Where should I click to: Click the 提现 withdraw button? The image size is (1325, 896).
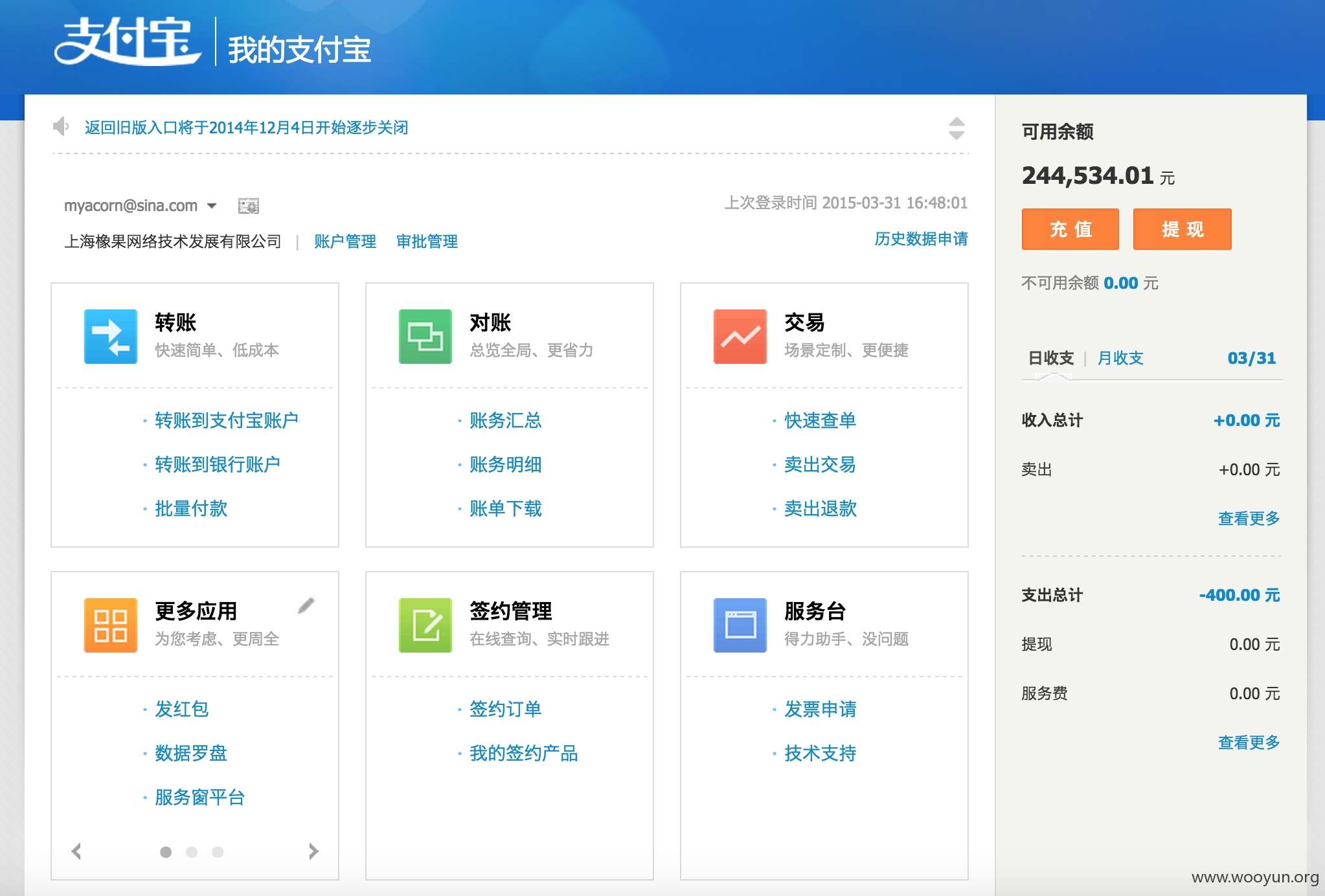(x=1183, y=229)
